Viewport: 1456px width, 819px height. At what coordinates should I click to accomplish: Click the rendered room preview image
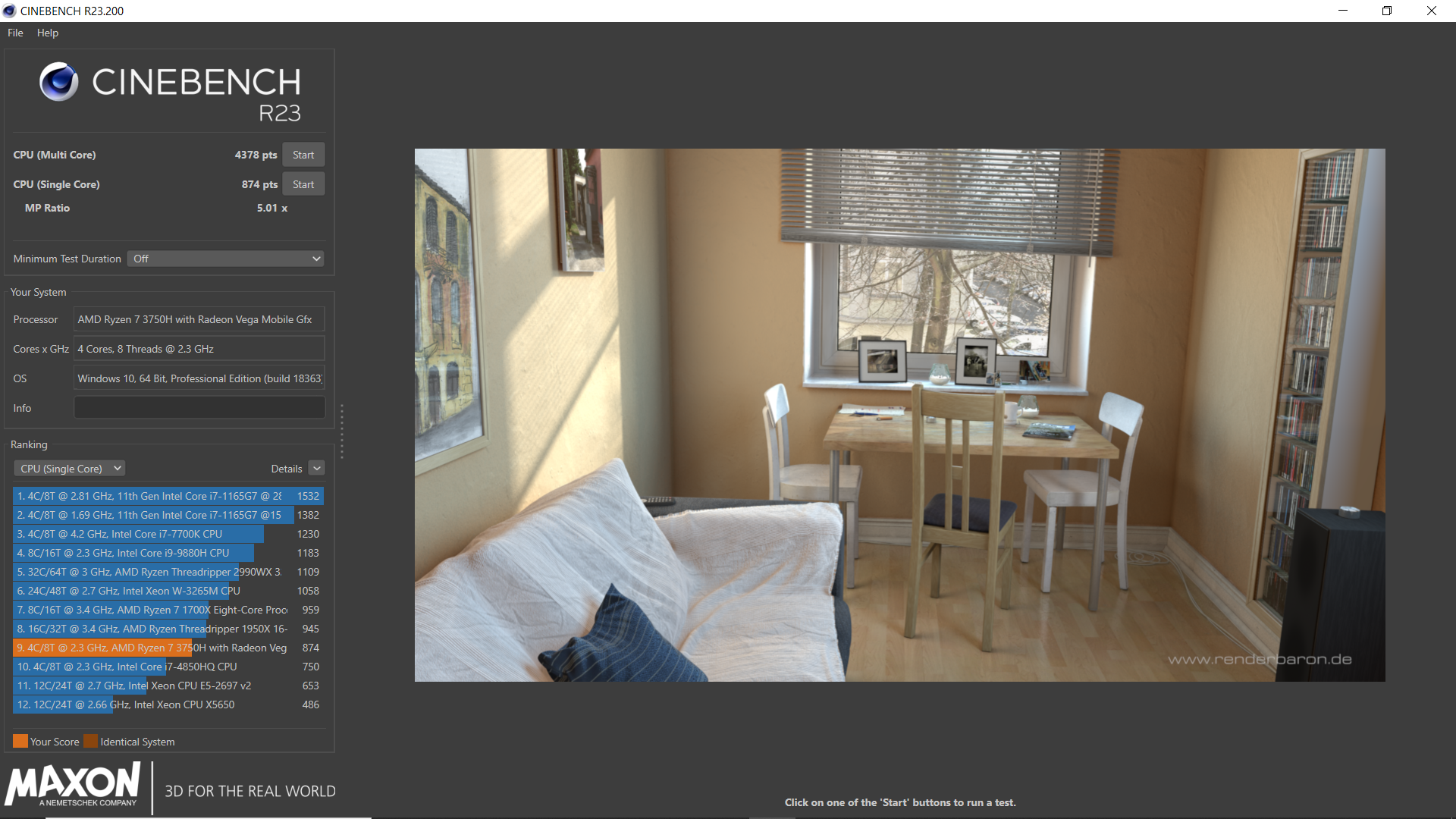899,415
